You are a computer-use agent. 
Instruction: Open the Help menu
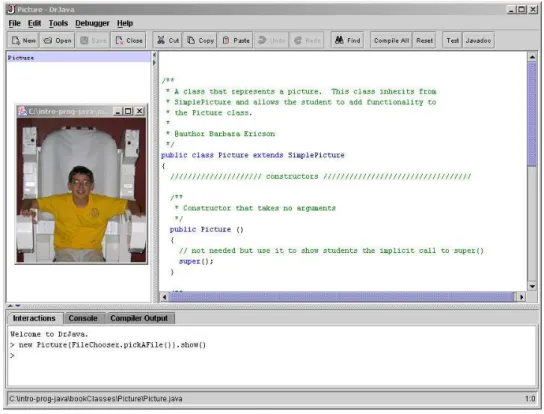[x=125, y=23]
